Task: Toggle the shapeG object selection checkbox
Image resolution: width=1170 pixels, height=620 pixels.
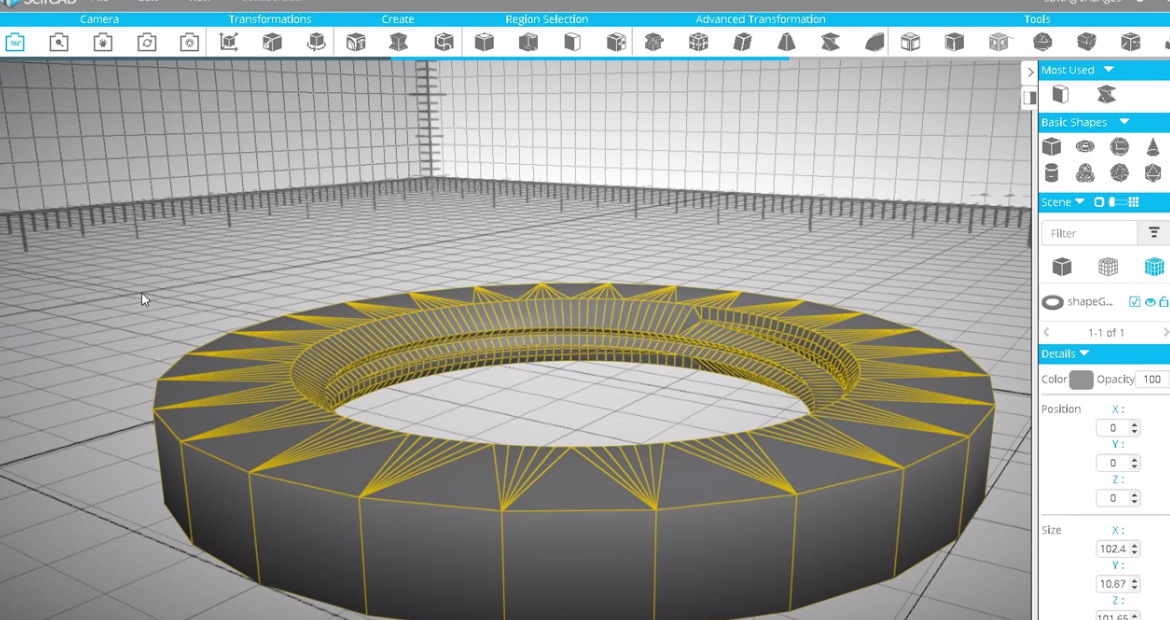Action: tap(1134, 302)
